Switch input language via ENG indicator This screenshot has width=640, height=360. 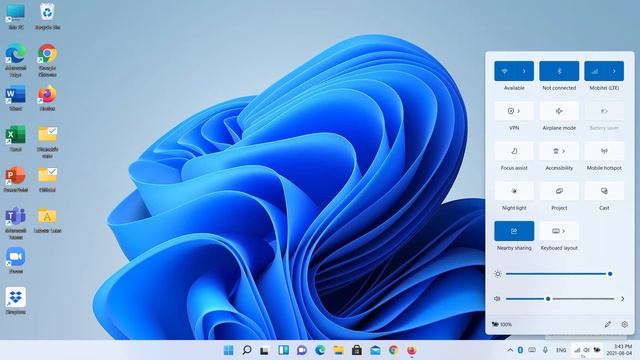point(561,350)
